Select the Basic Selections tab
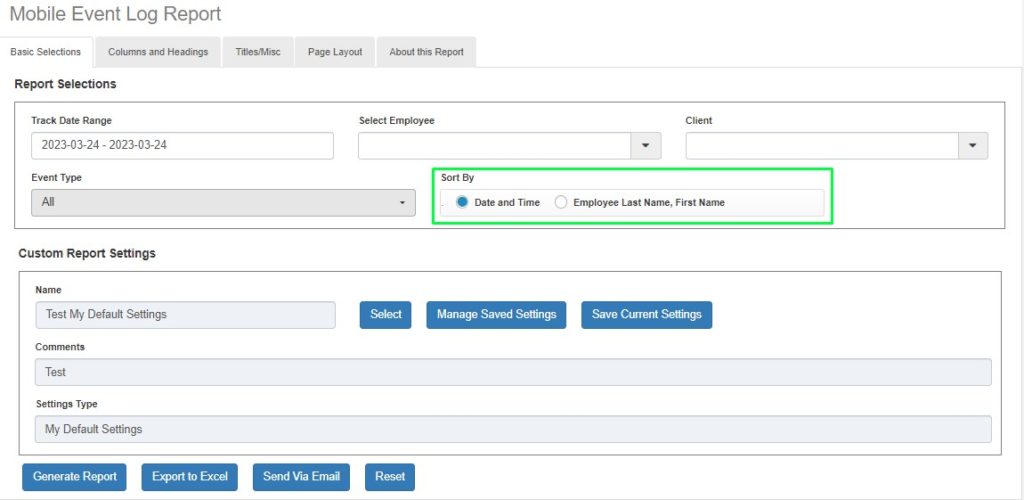Screen dimensions: 1024x500 (x=46, y=52)
